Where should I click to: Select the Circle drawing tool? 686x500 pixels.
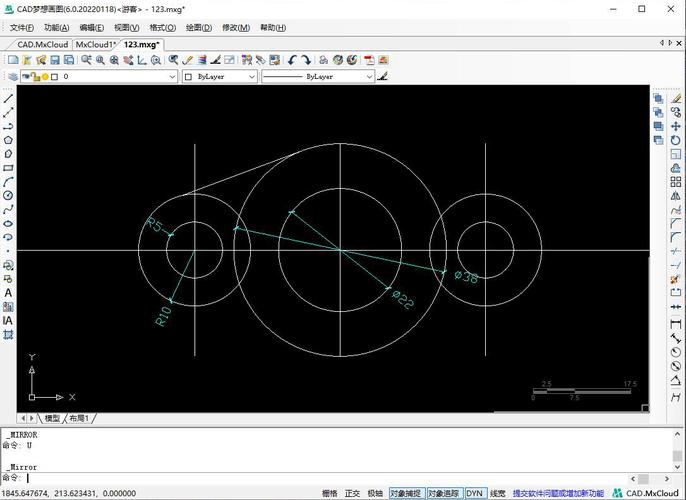(8, 196)
